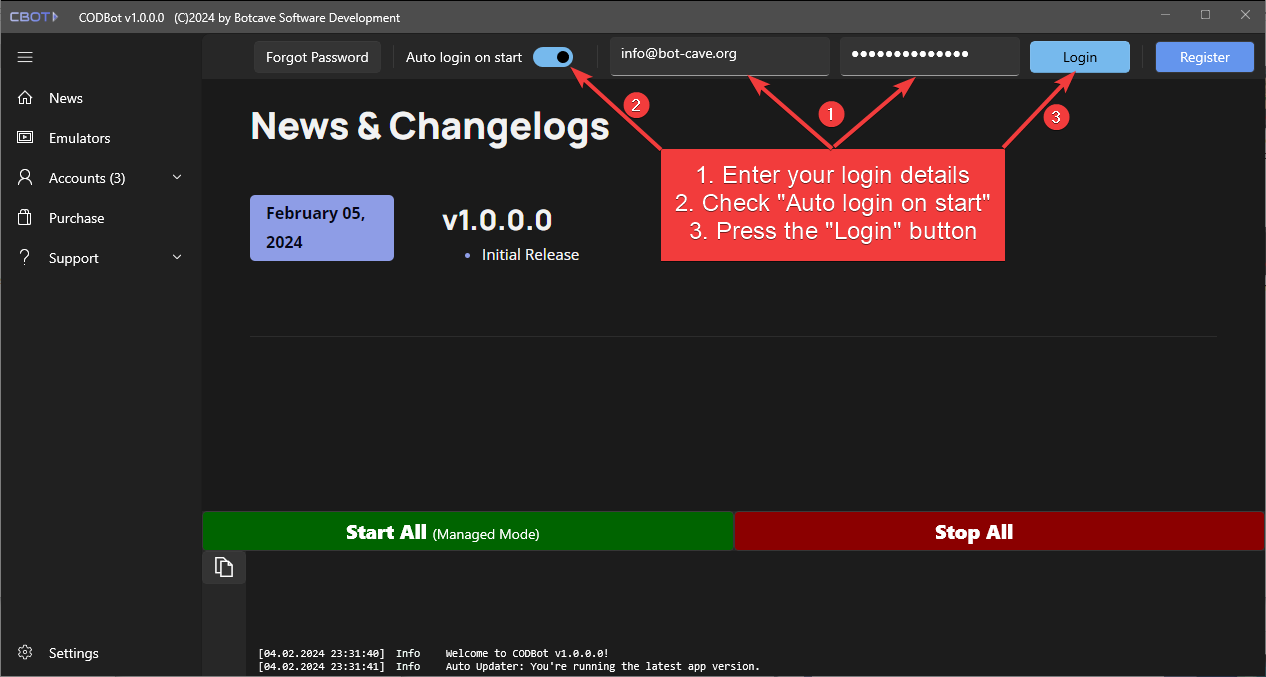Focus the email input field
The width and height of the screenshot is (1266, 677).
pos(719,55)
